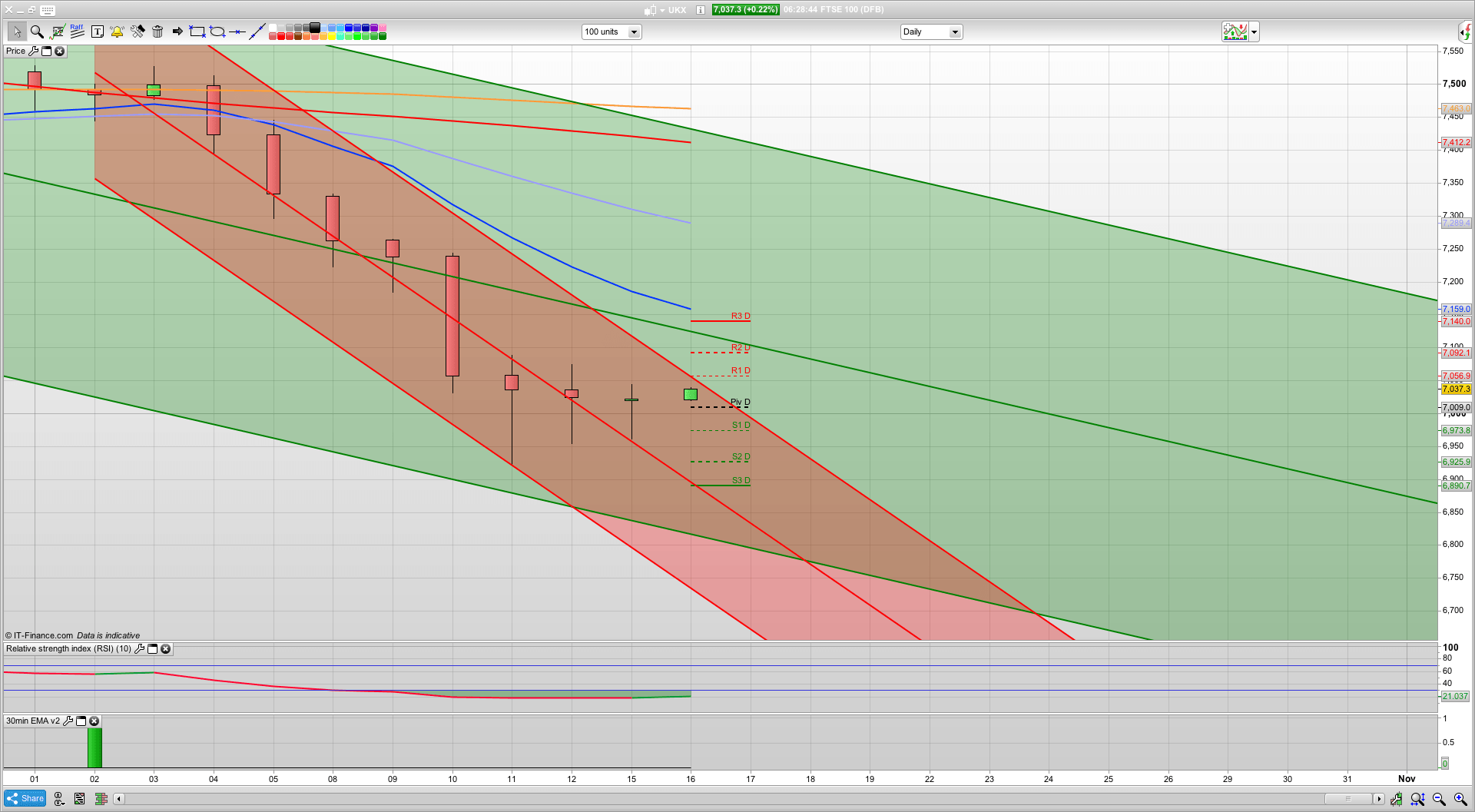Open the Daily timeframe dropdown

[x=954, y=32]
